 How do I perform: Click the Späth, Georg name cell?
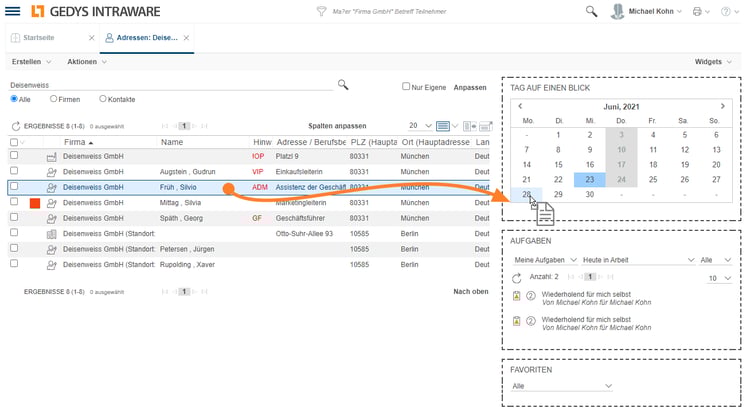pyautogui.click(x=181, y=218)
